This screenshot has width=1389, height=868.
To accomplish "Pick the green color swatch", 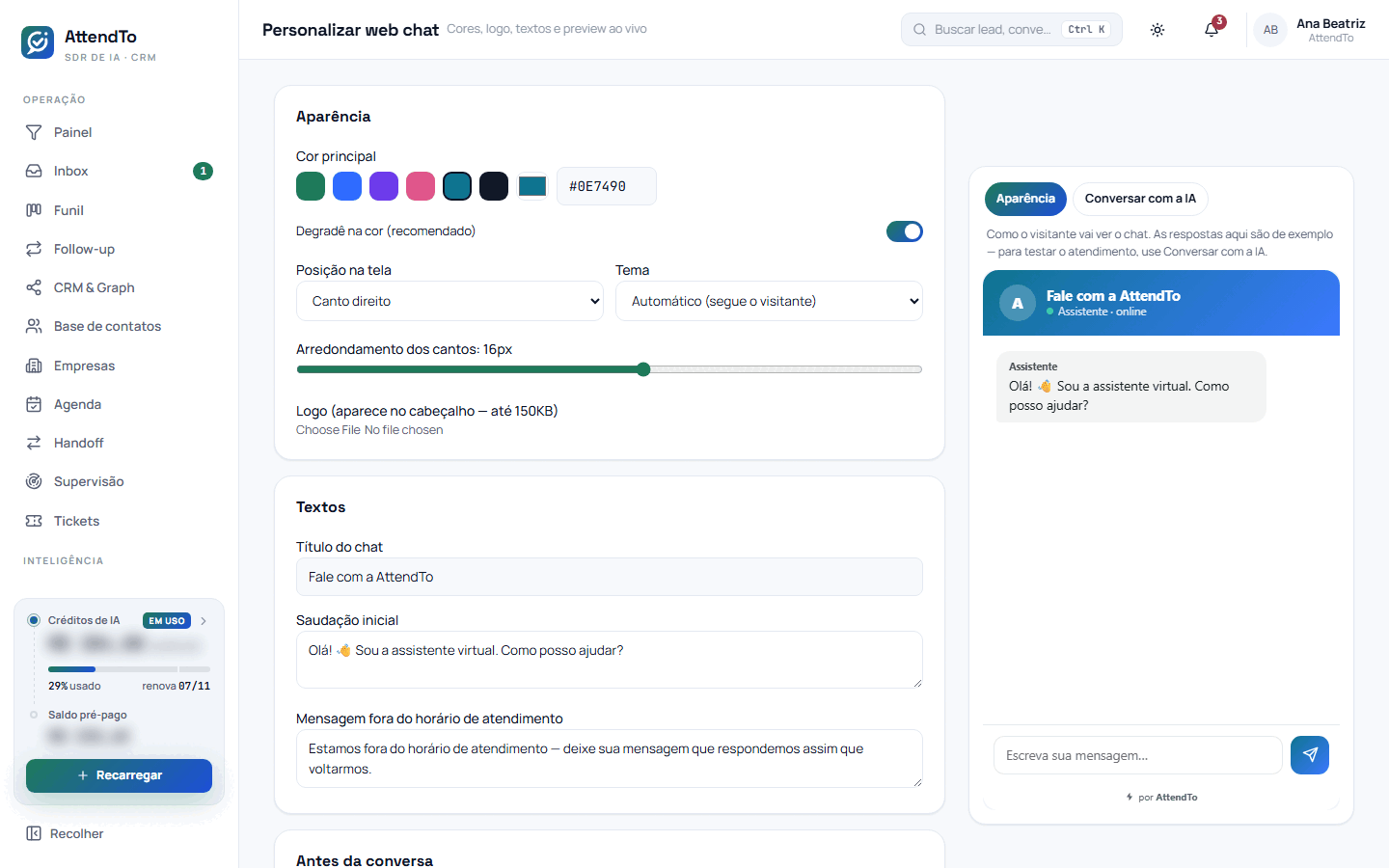I will [x=311, y=186].
